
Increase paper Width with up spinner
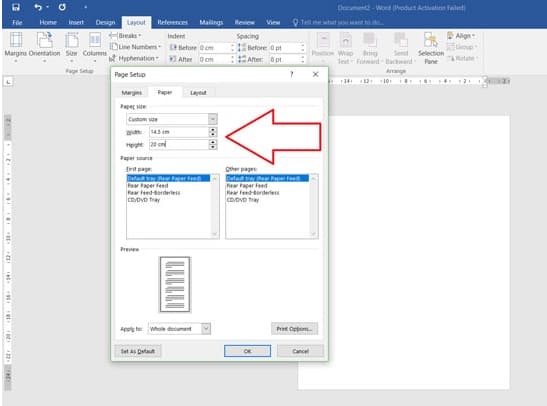coord(213,129)
